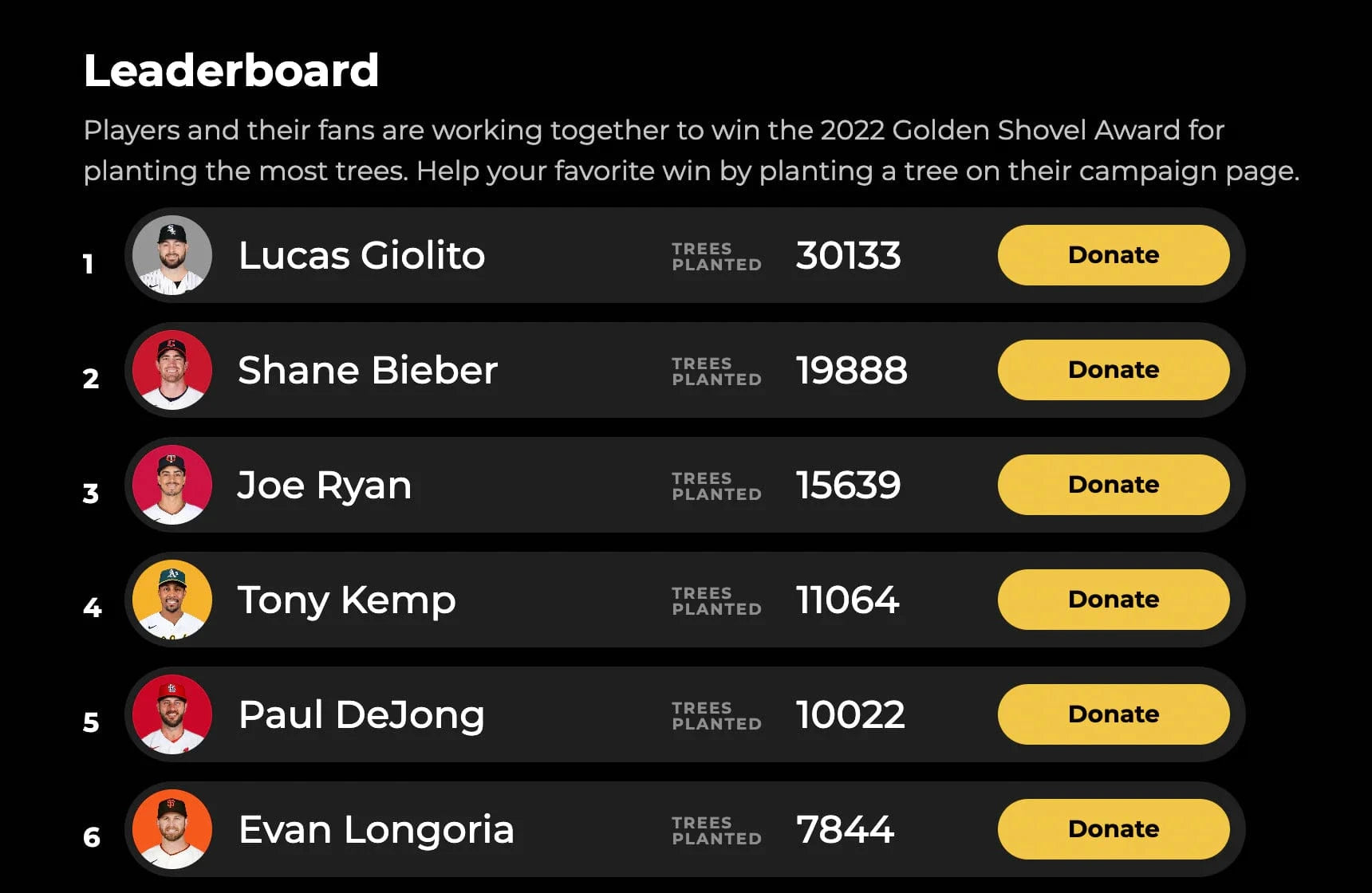Open the Lucas Giolito name link
1372x893 pixels.
361,256
